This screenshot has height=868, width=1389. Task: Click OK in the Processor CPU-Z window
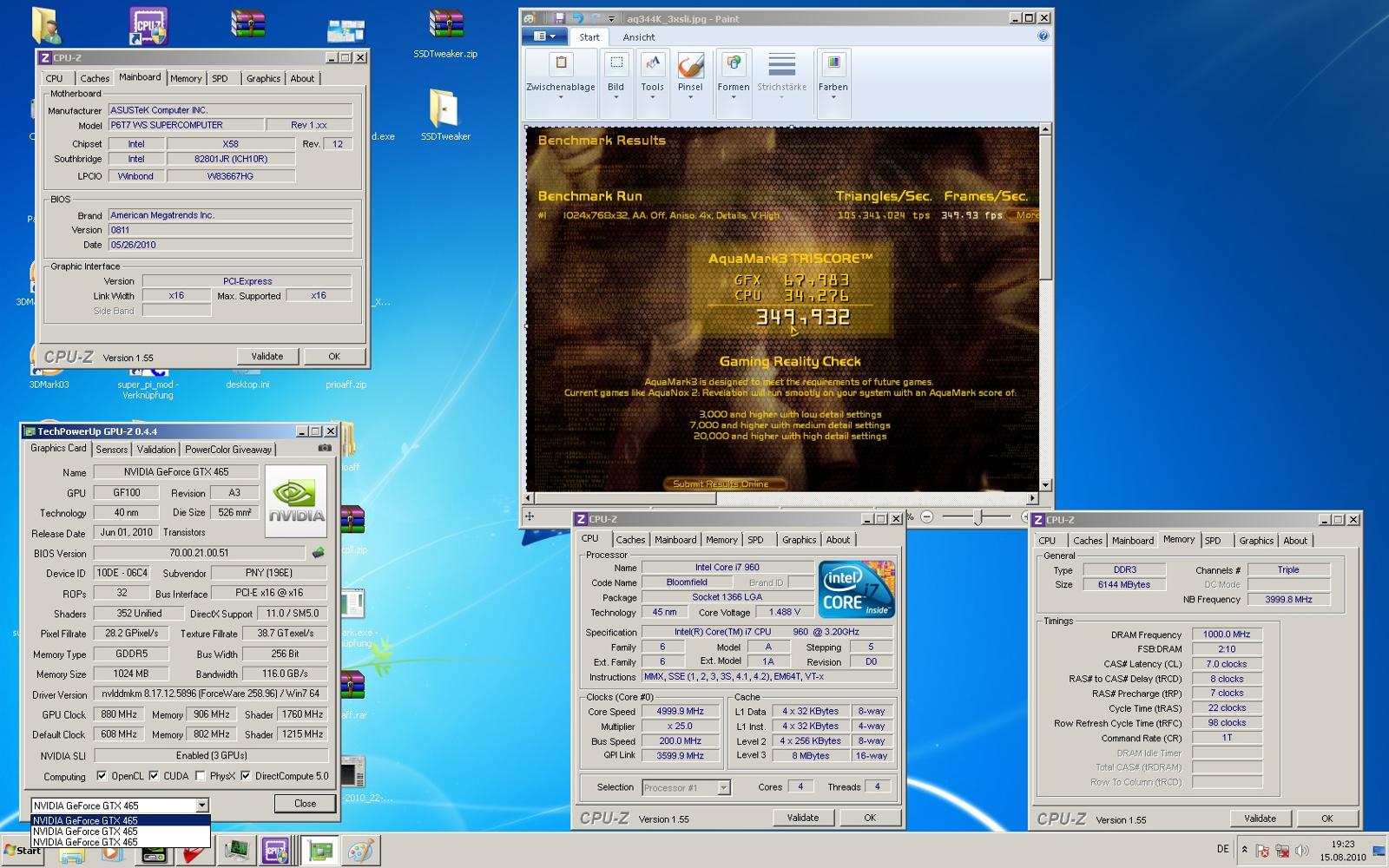pyautogui.click(x=870, y=818)
